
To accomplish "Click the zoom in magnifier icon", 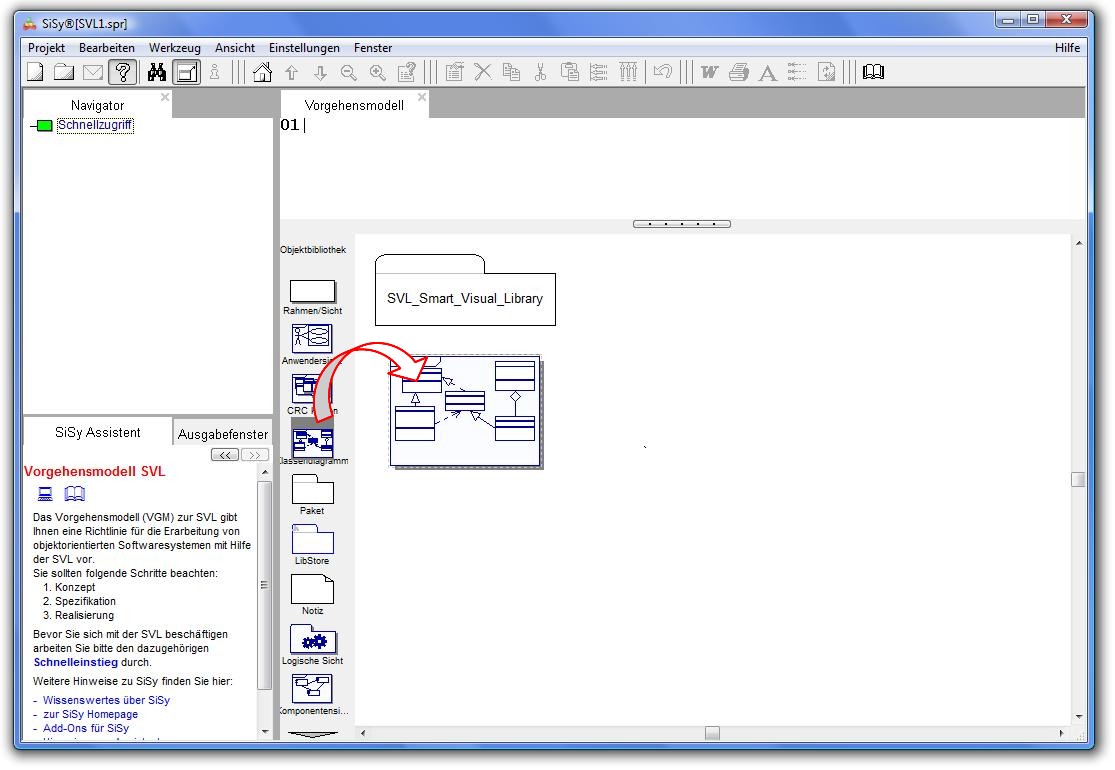I will (378, 72).
